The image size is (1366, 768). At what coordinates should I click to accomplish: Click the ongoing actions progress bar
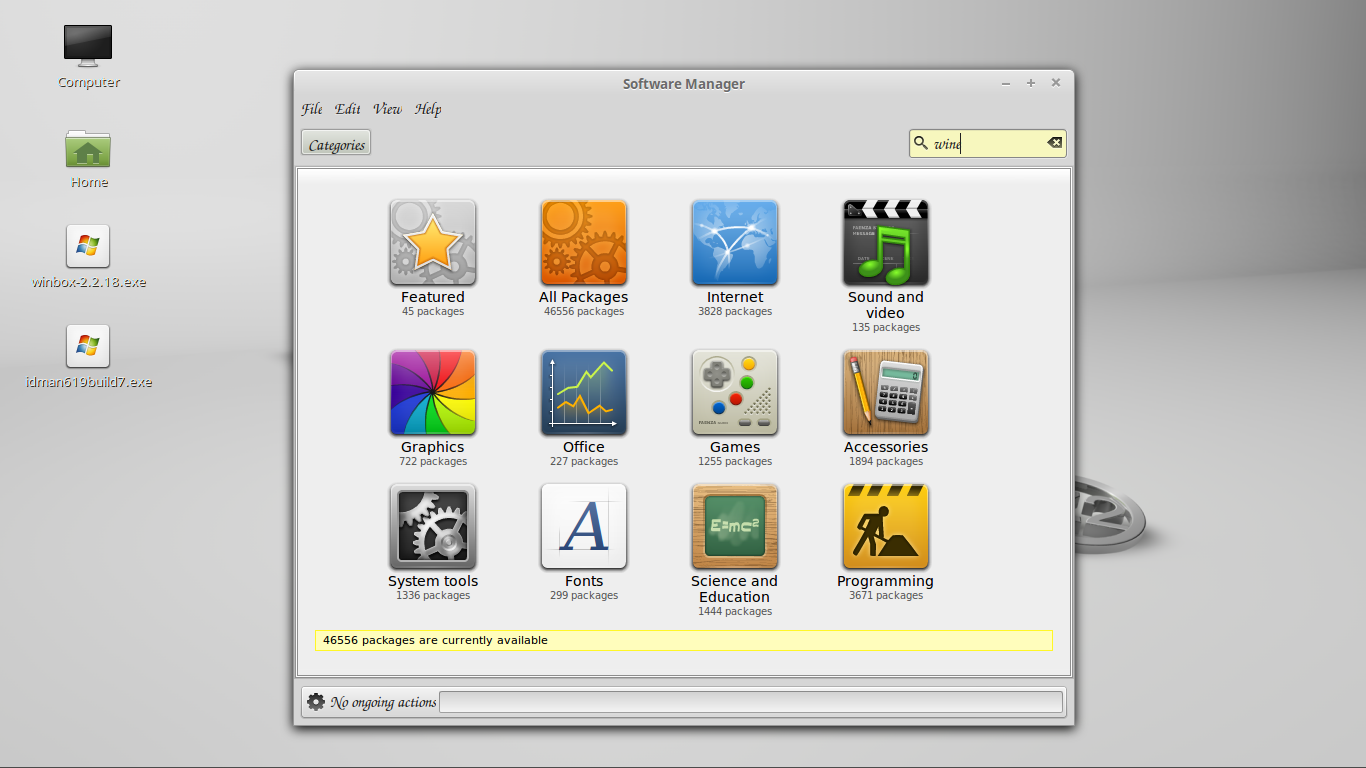pyautogui.click(x=751, y=702)
